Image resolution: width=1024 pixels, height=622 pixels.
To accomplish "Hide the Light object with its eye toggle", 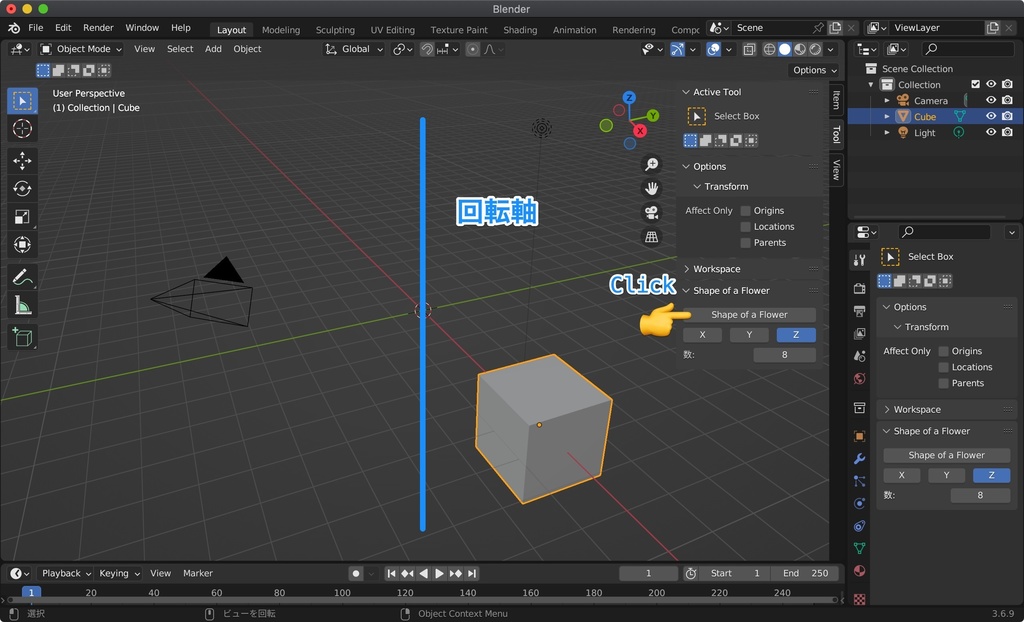I will 990,132.
